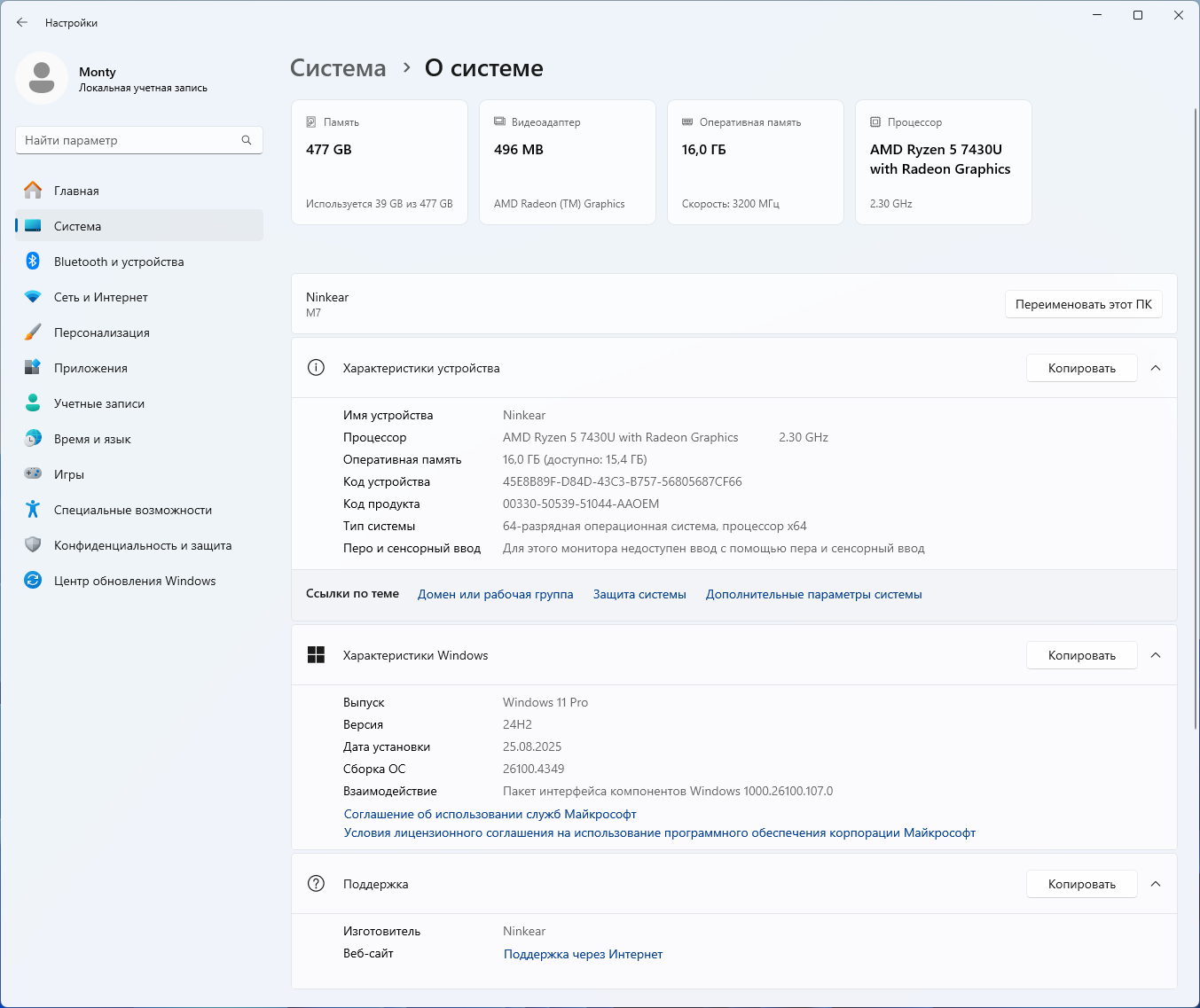The width and height of the screenshot is (1200, 1008).
Task: Click the Bluetooth icon in sidebar
Action: click(33, 262)
